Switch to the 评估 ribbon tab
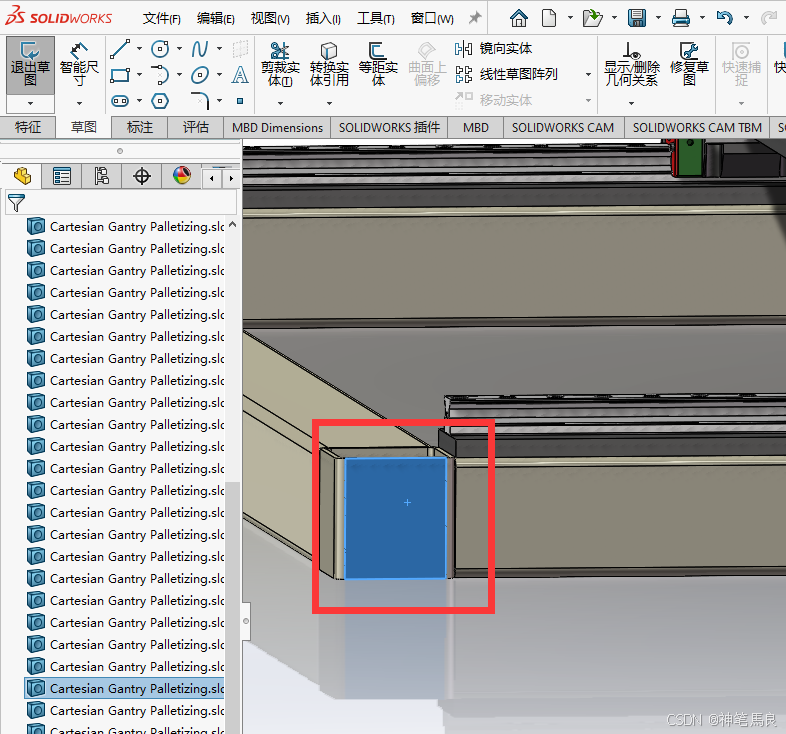 coord(195,127)
